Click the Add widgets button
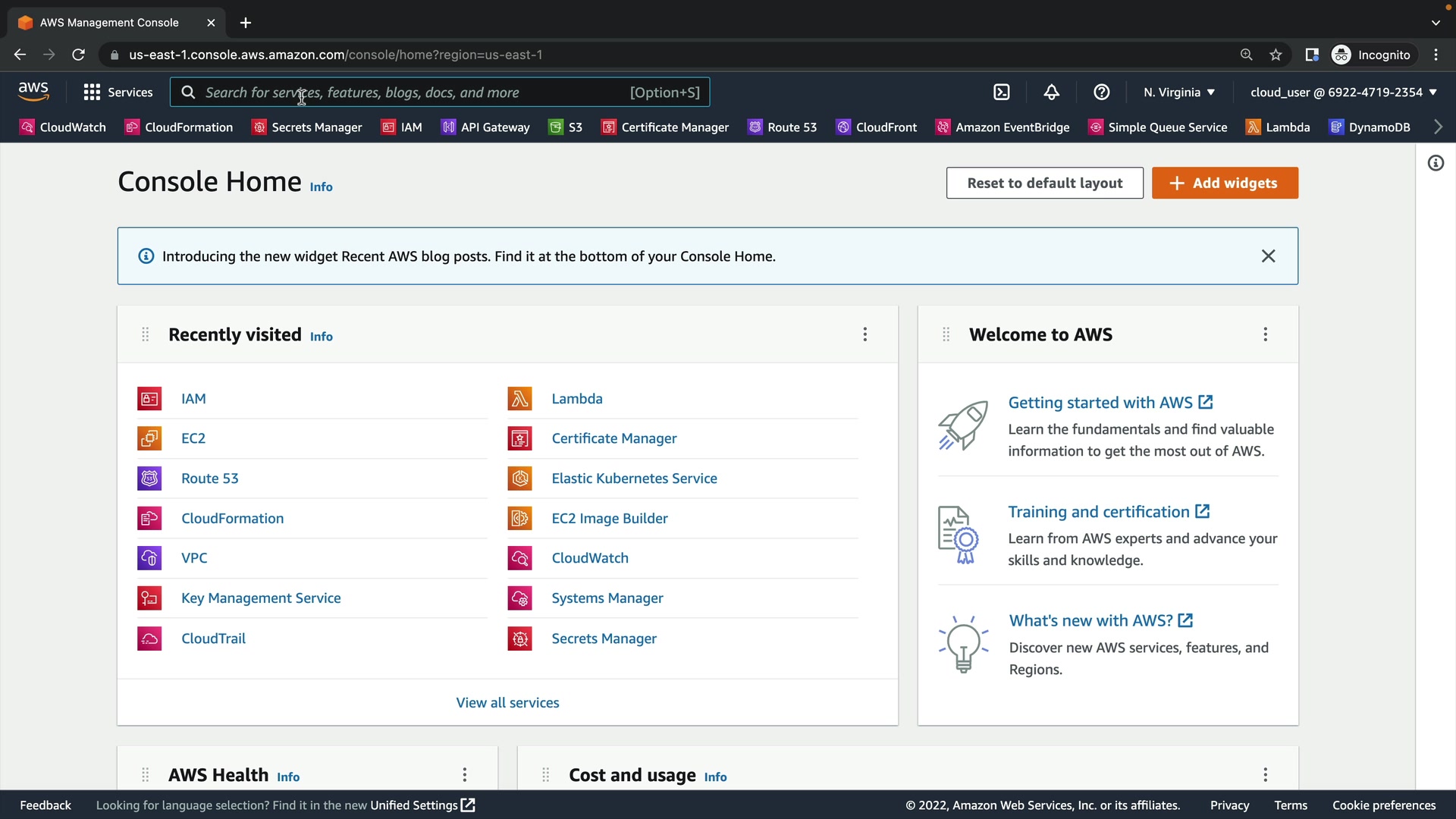 1225,183
